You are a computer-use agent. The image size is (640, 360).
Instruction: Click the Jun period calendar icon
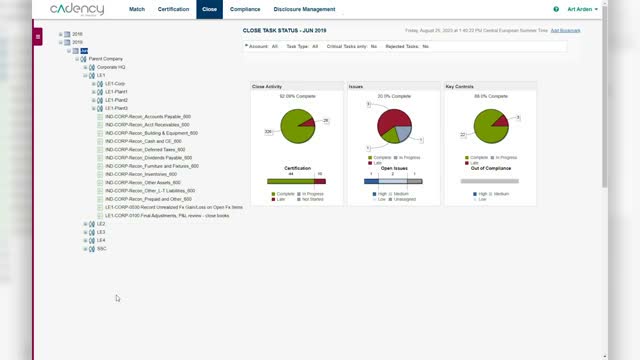pyautogui.click(x=76, y=51)
